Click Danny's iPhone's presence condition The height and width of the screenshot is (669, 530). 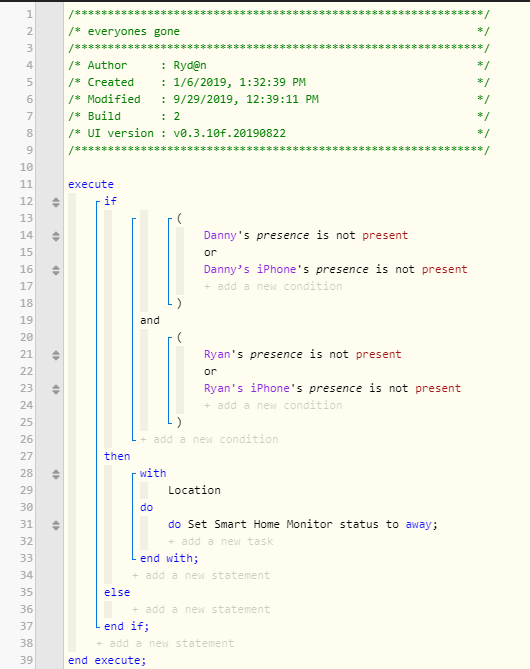(x=335, y=270)
